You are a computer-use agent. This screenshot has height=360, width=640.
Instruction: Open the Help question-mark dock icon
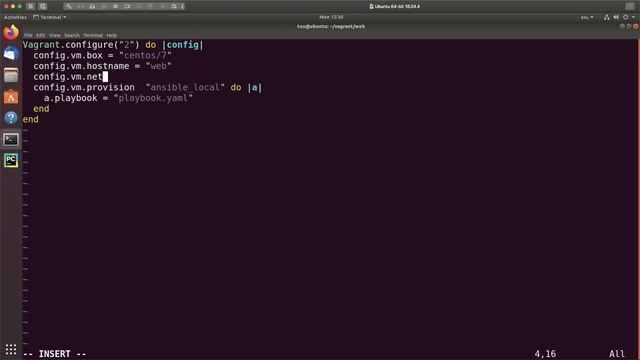pos(11,118)
